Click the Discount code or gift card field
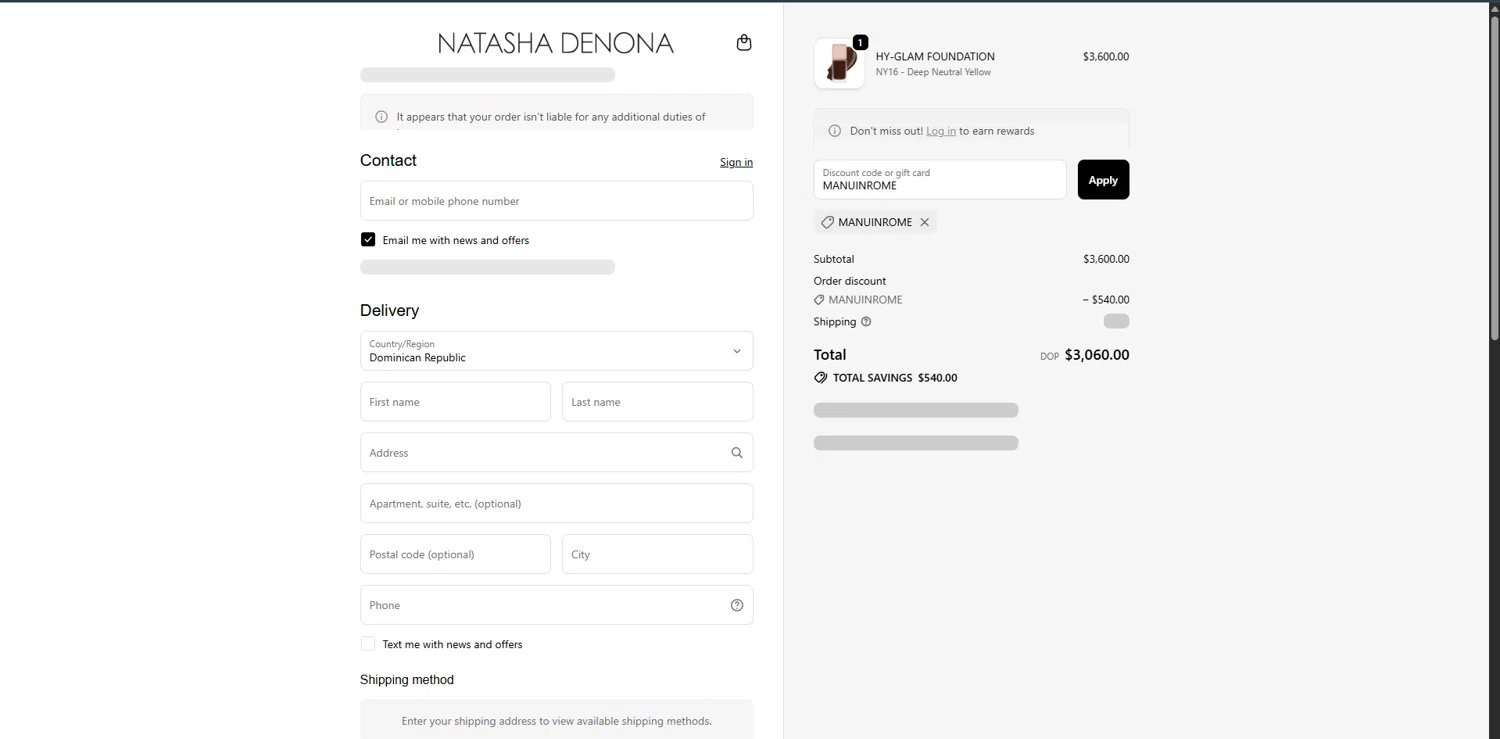 pyautogui.click(x=940, y=180)
